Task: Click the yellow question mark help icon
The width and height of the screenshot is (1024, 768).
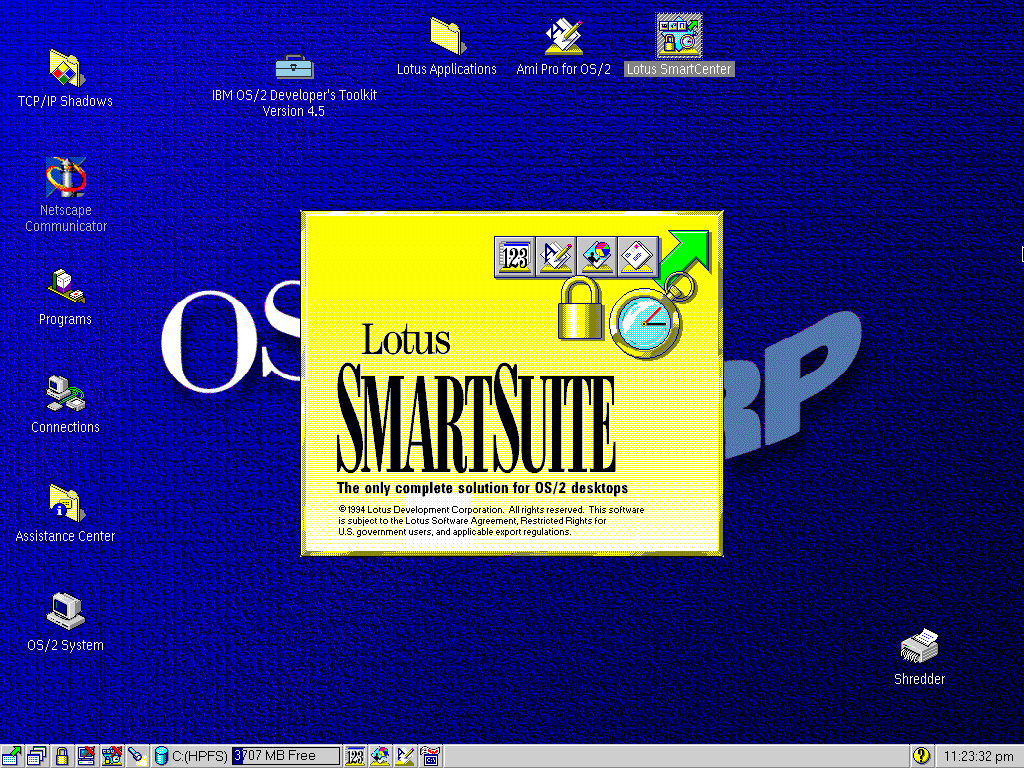Action: [x=921, y=756]
